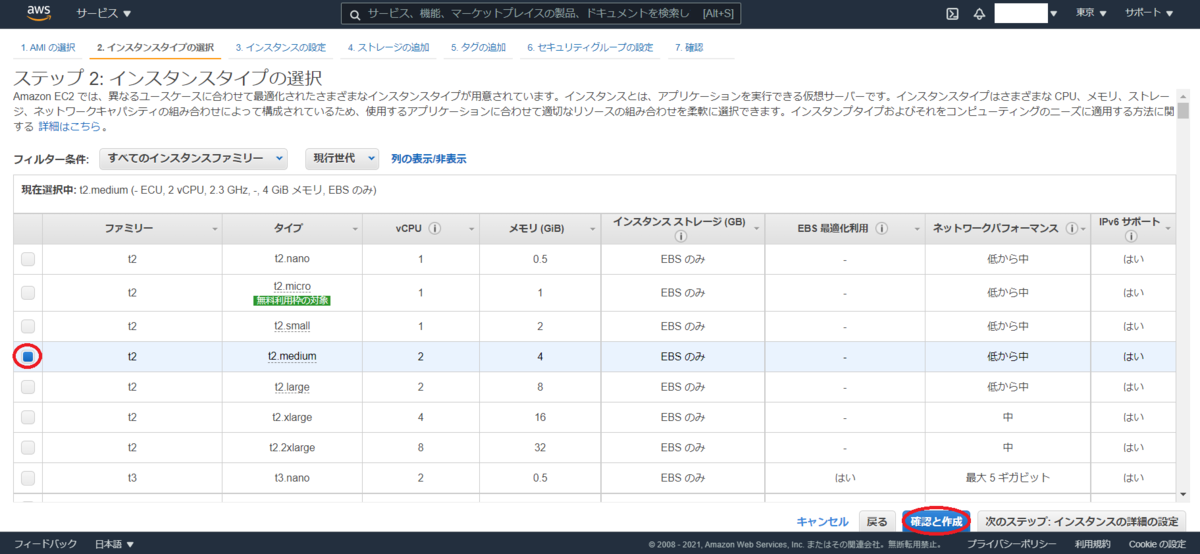
Task: Show network performance info icon
Action: click(x=1071, y=229)
